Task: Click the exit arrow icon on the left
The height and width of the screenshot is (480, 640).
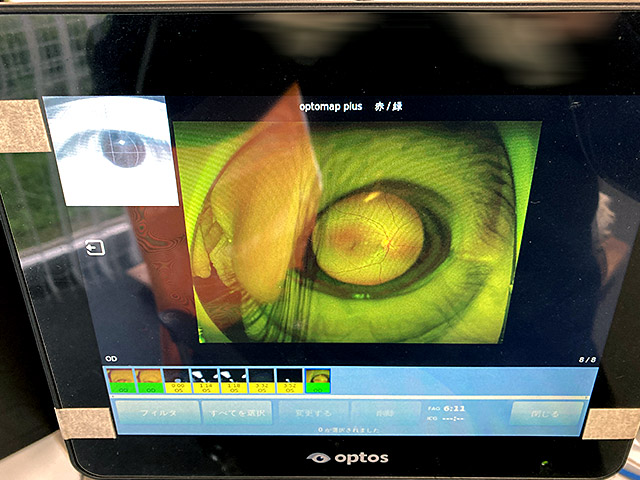Action: 95,248
